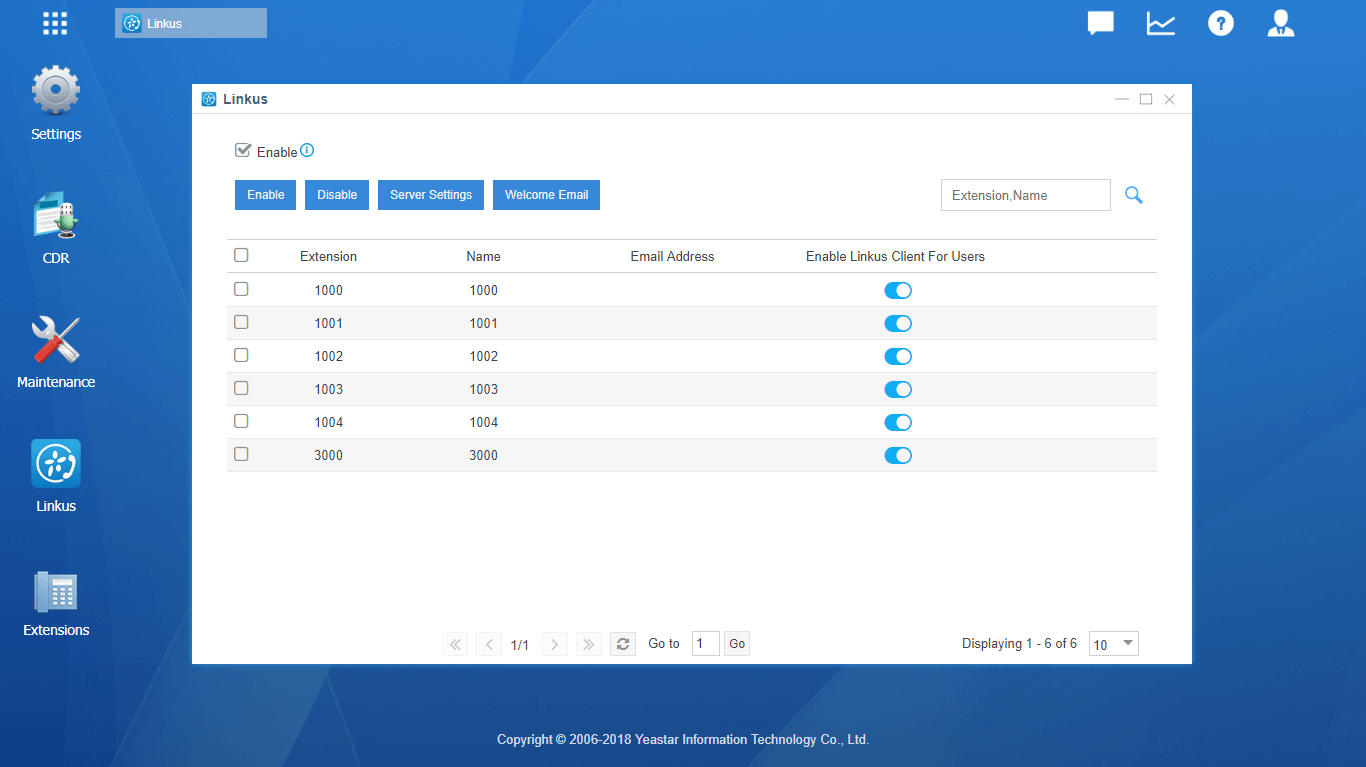The image size is (1366, 767).
Task: Open Welcome Email settings
Action: click(x=546, y=195)
